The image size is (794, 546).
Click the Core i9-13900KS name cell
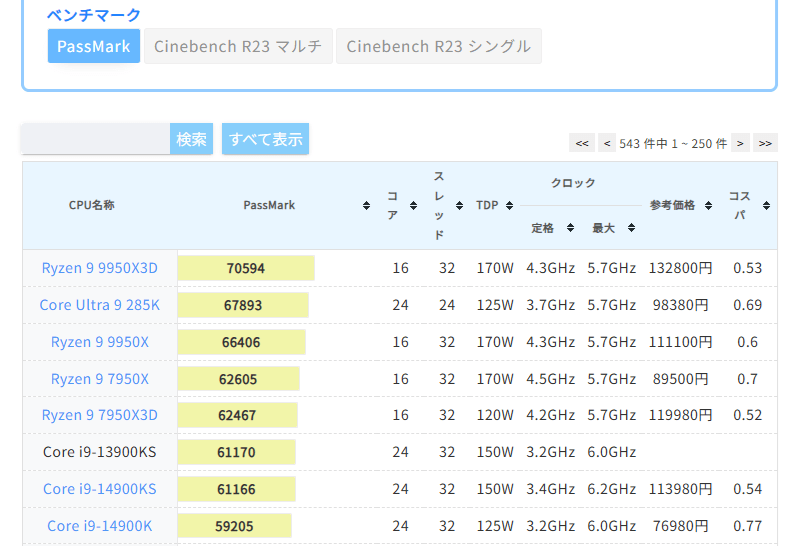click(100, 452)
